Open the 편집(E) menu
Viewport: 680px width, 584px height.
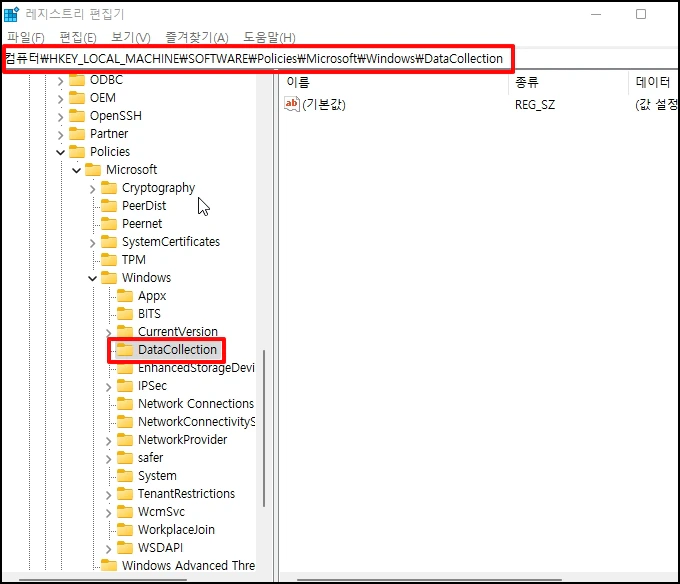pos(78,37)
